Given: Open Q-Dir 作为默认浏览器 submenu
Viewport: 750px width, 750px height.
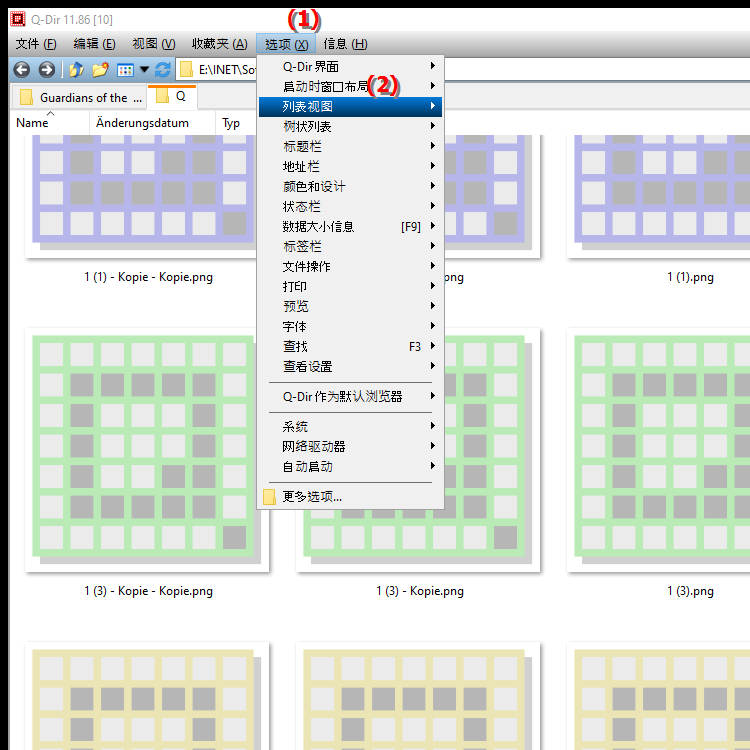Looking at the screenshot, I should 350,397.
